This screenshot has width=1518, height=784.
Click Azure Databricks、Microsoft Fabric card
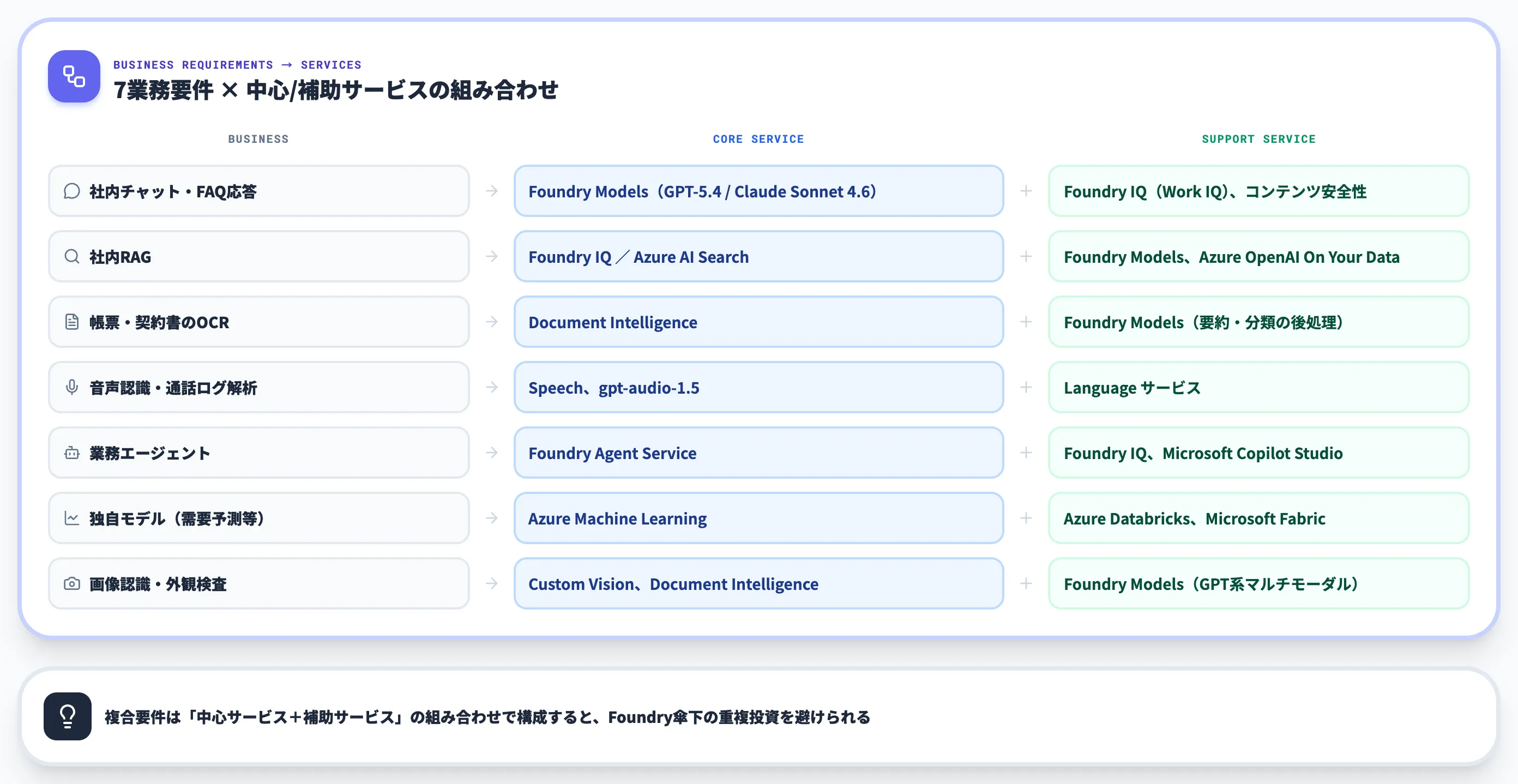1258,518
